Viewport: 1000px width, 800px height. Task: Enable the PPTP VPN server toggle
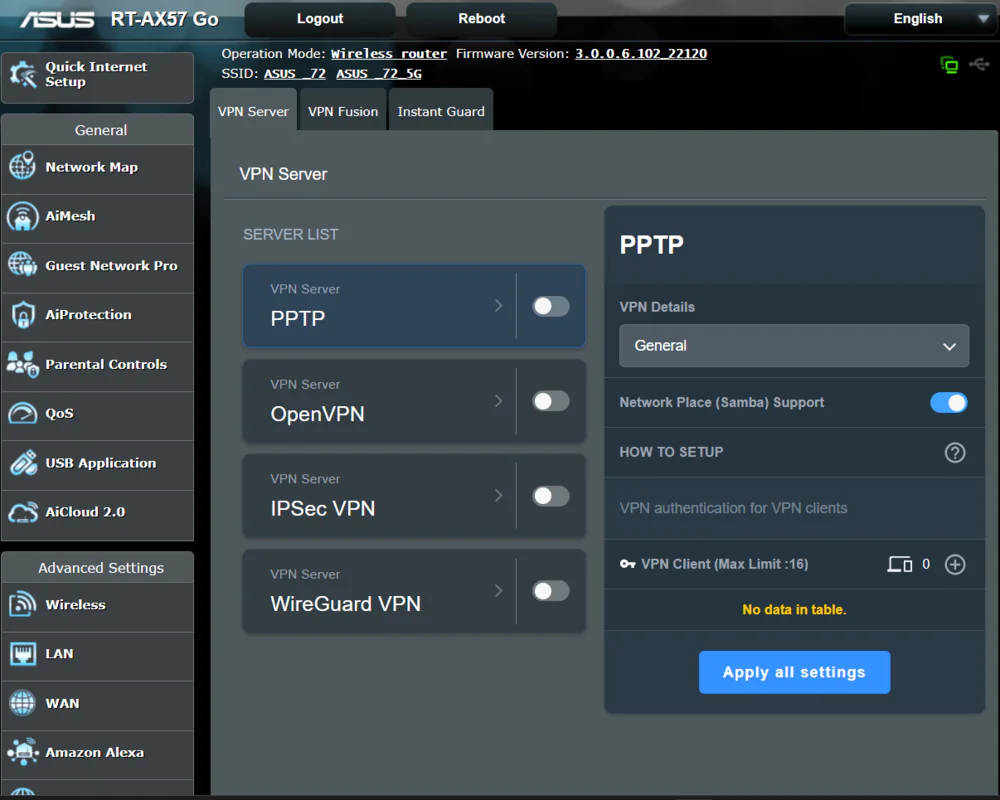[x=550, y=306]
